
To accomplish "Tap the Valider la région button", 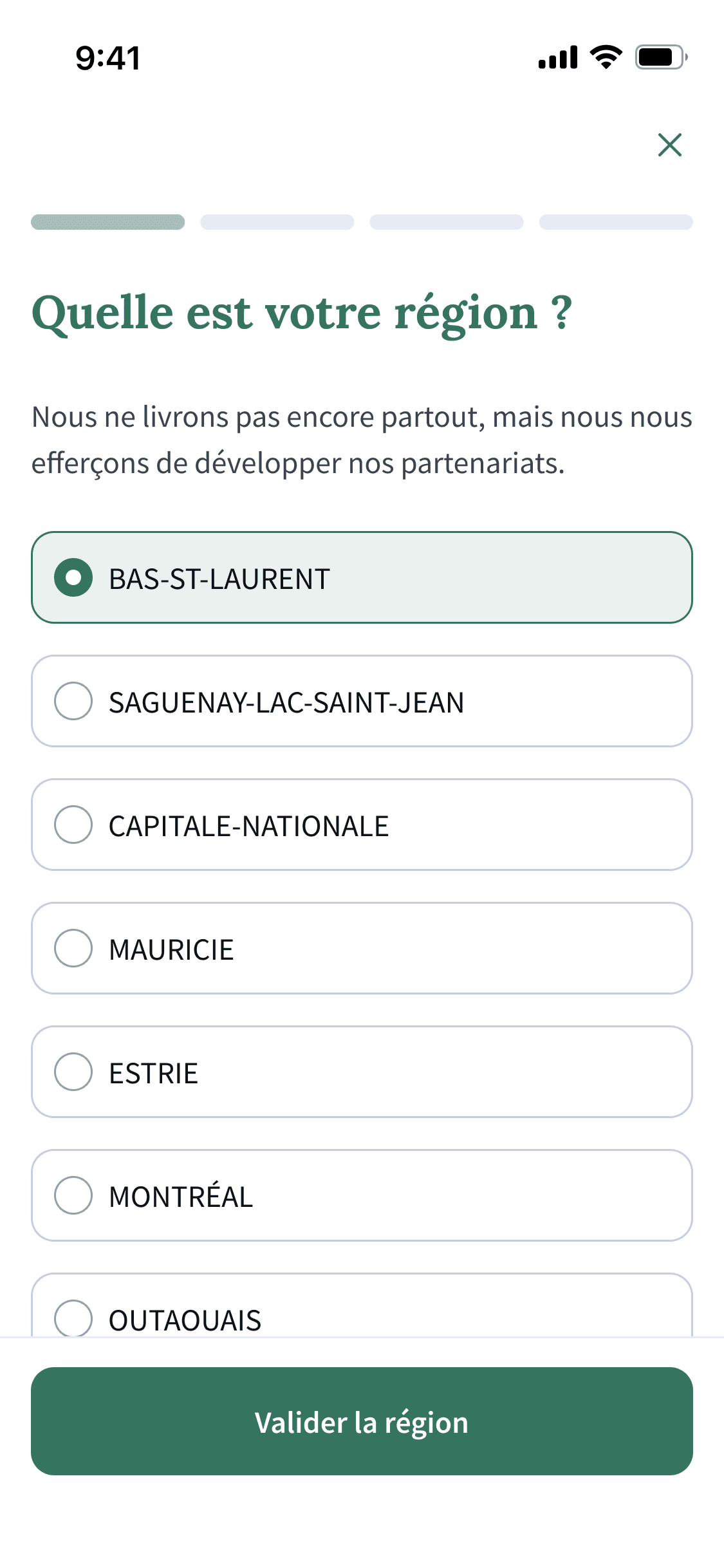I will tap(362, 1421).
